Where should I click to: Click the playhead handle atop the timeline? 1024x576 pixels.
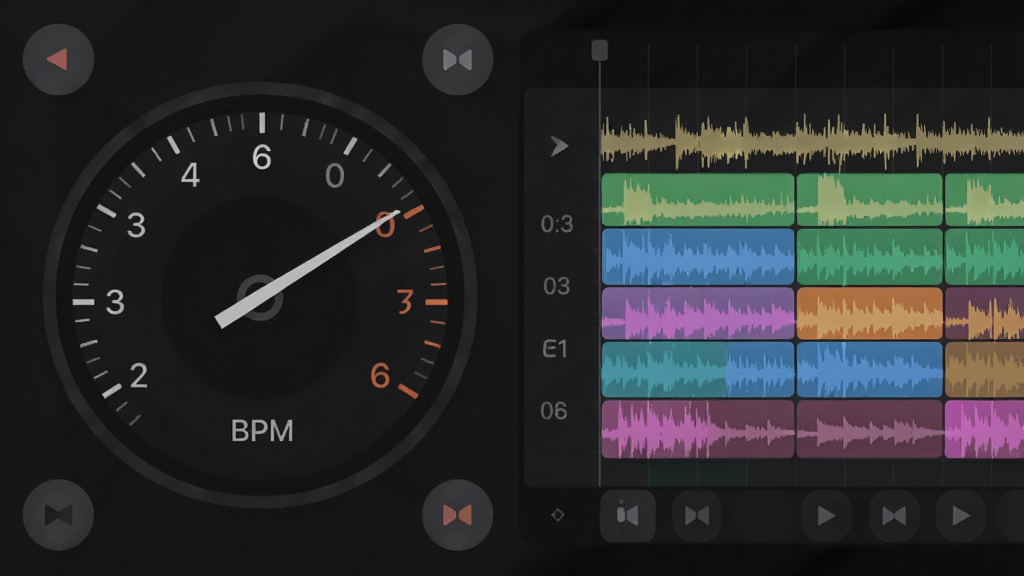point(600,50)
